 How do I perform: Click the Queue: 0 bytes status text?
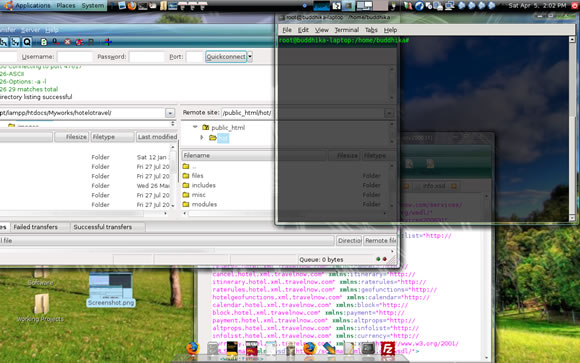(321, 259)
